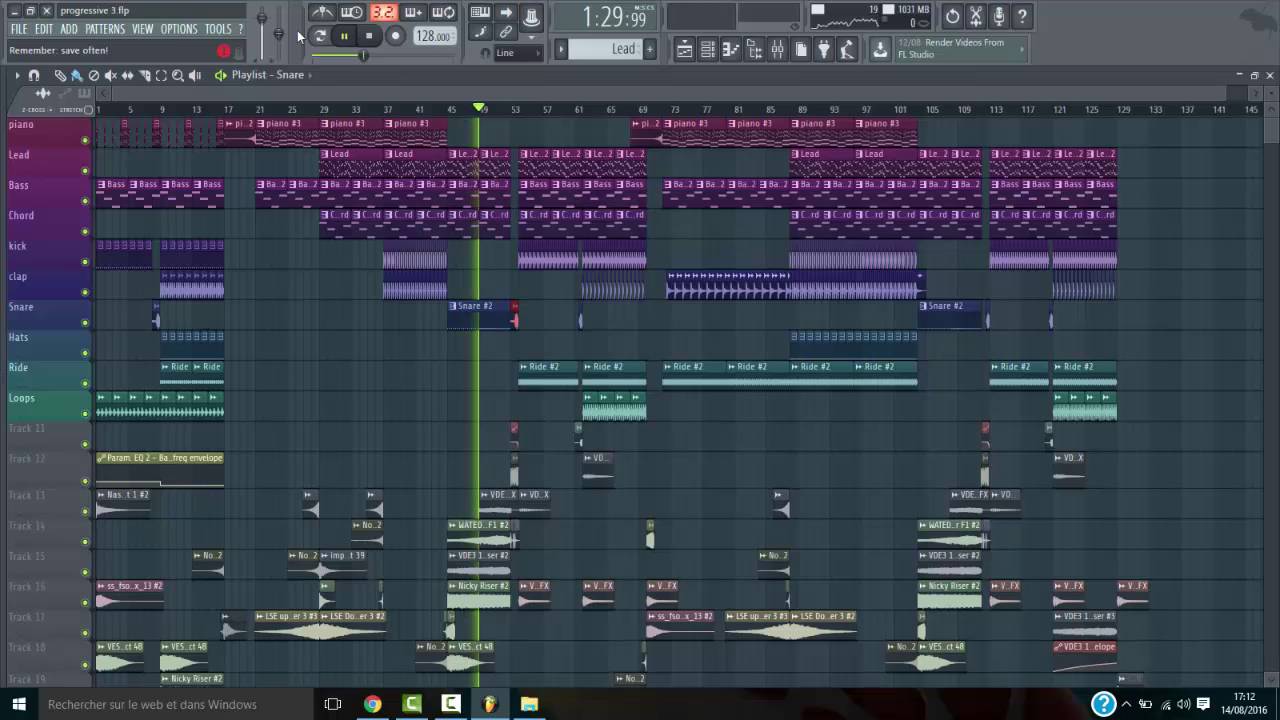Mute the piano track
The width and height of the screenshot is (1280, 720).
[85, 140]
